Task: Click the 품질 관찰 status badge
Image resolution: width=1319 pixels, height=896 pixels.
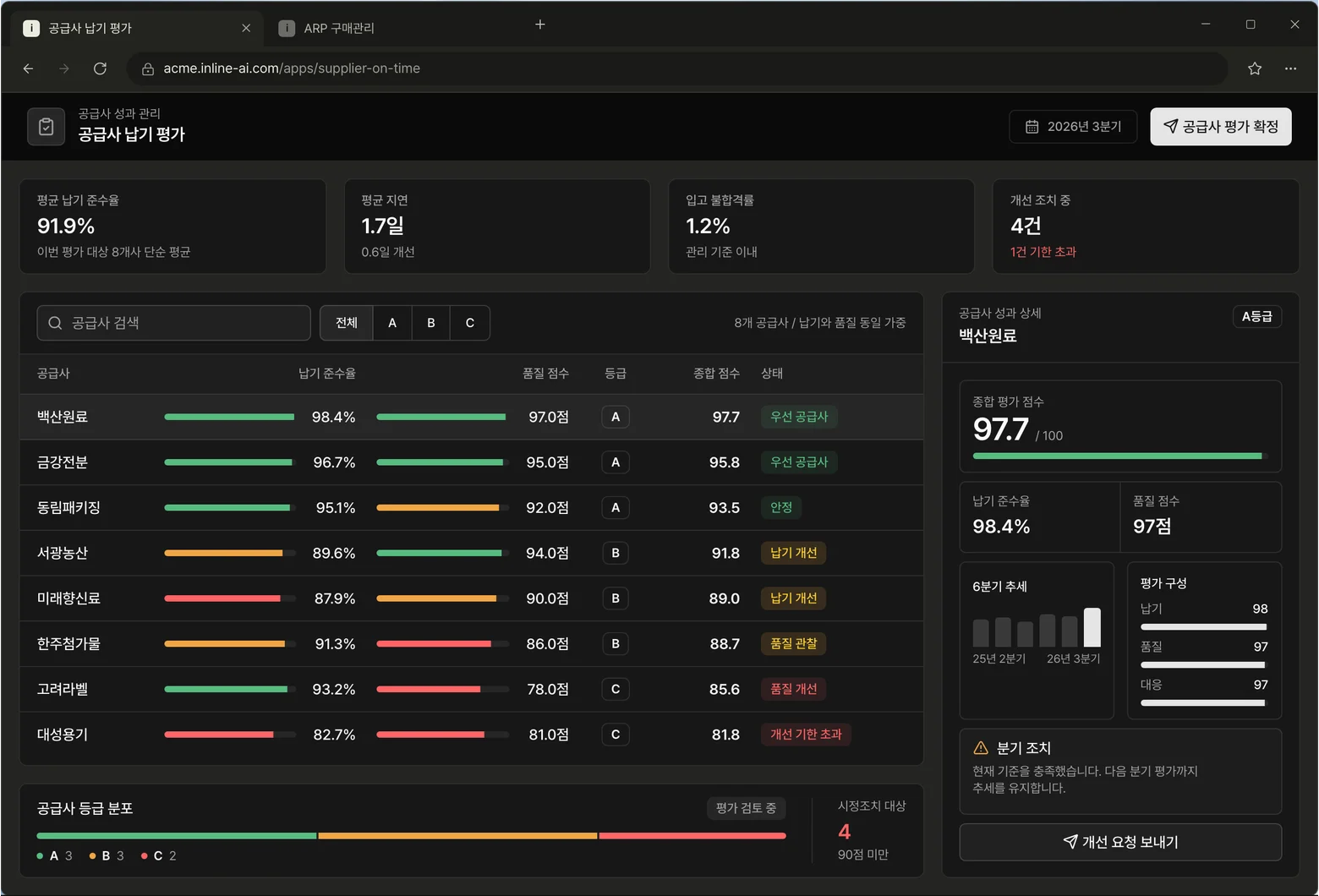Action: [794, 644]
